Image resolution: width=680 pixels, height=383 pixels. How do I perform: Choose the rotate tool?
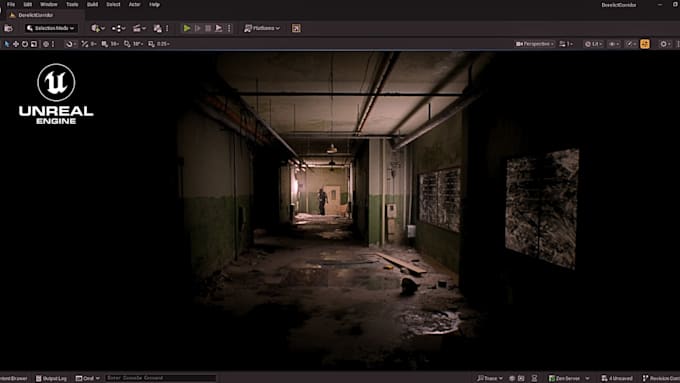pos(25,44)
